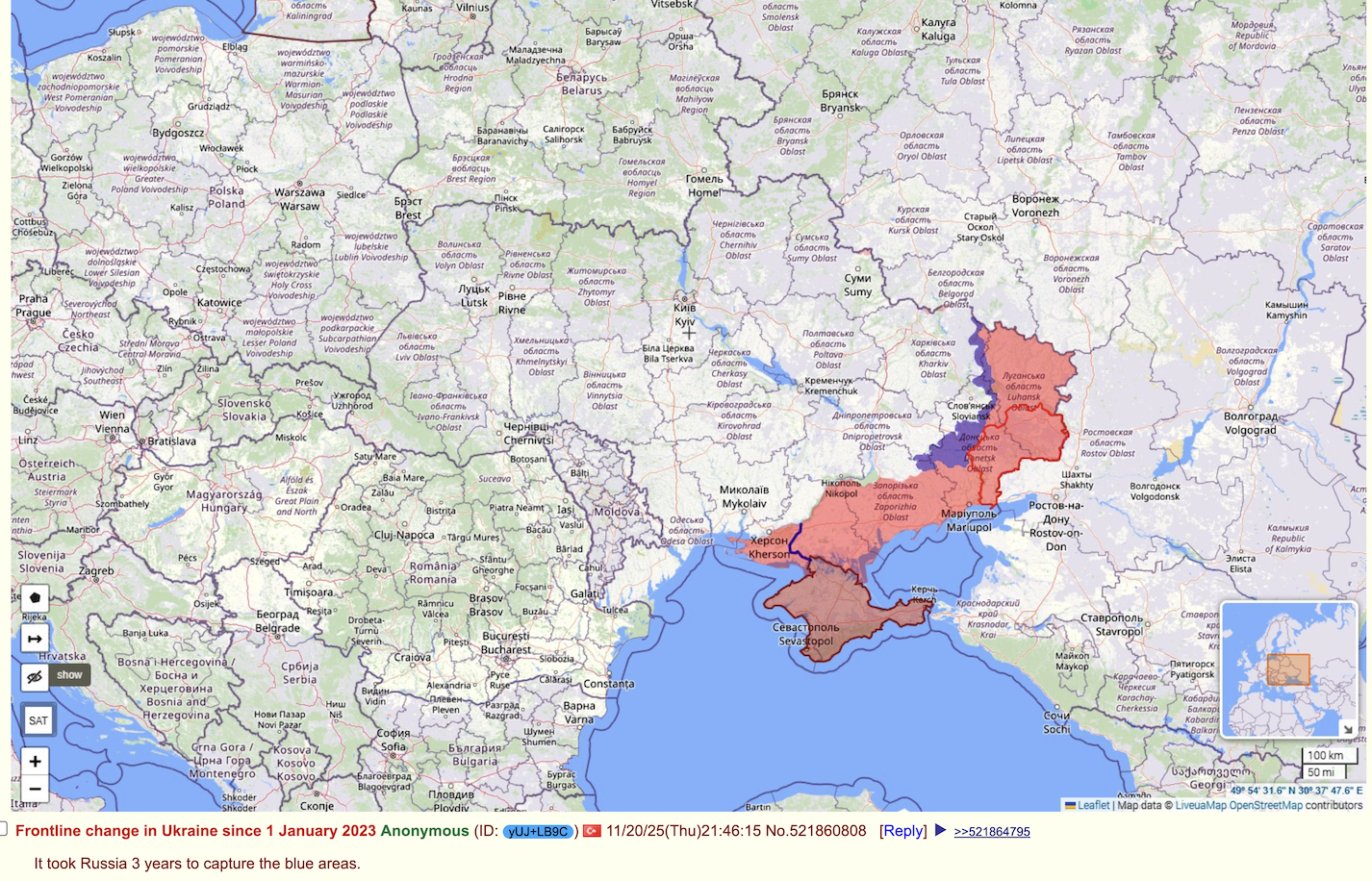Click the Kremenchuk city label

point(831,386)
